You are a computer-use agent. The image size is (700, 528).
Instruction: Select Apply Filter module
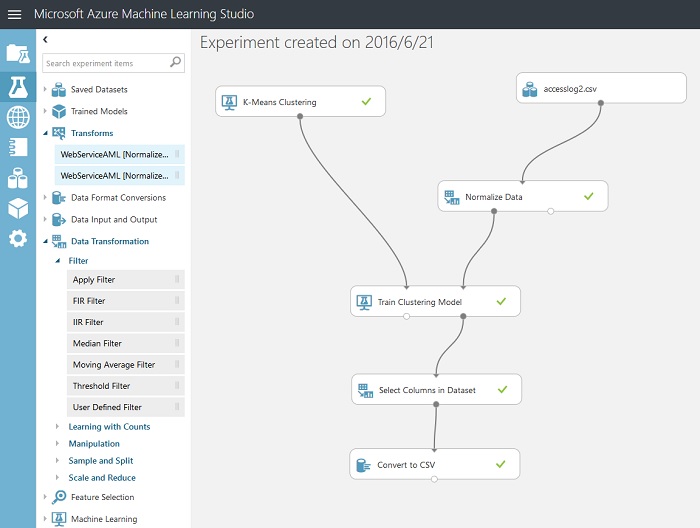point(125,279)
